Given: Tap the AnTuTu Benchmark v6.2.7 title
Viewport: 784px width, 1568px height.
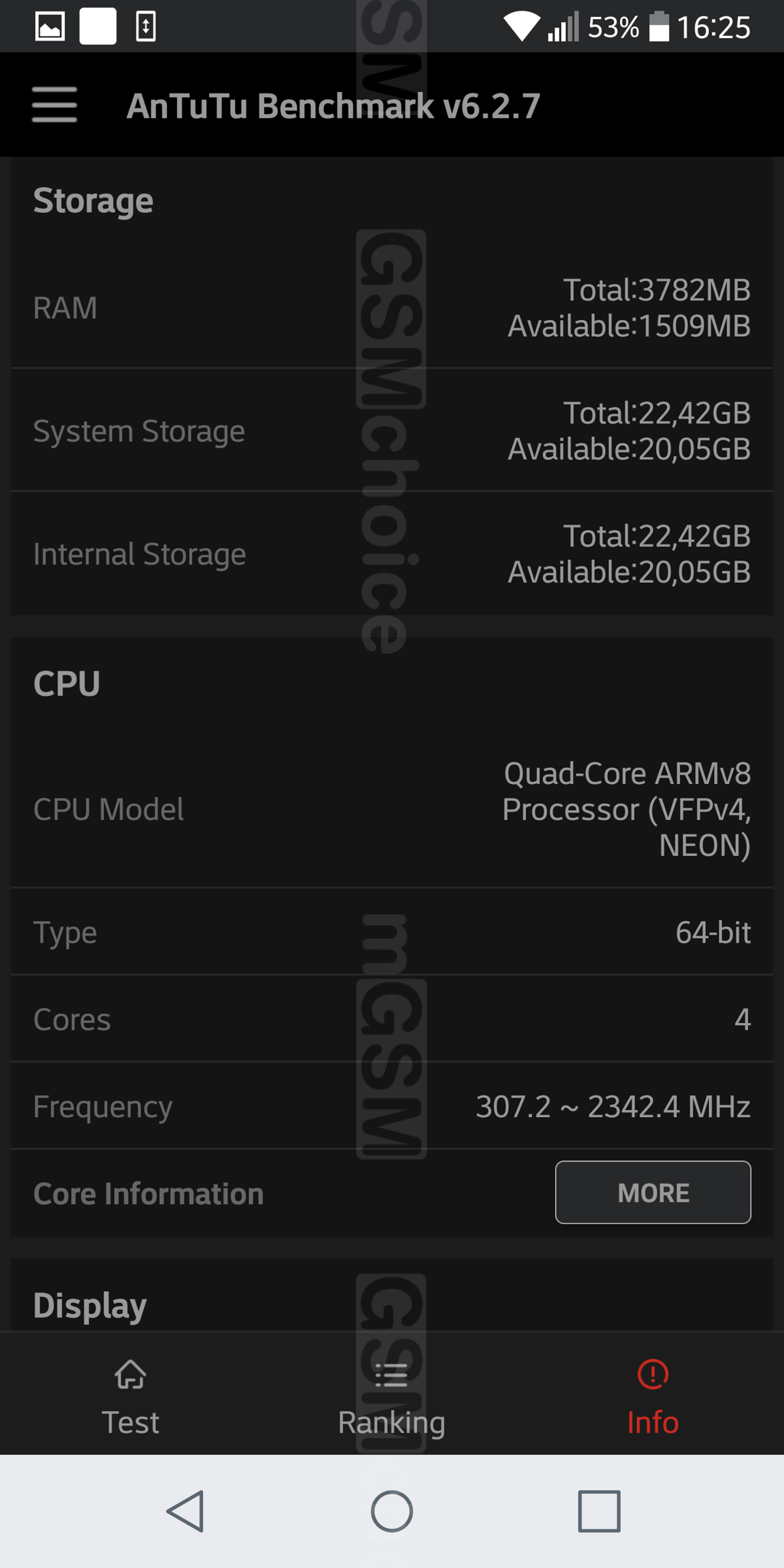Looking at the screenshot, I should click(x=333, y=106).
